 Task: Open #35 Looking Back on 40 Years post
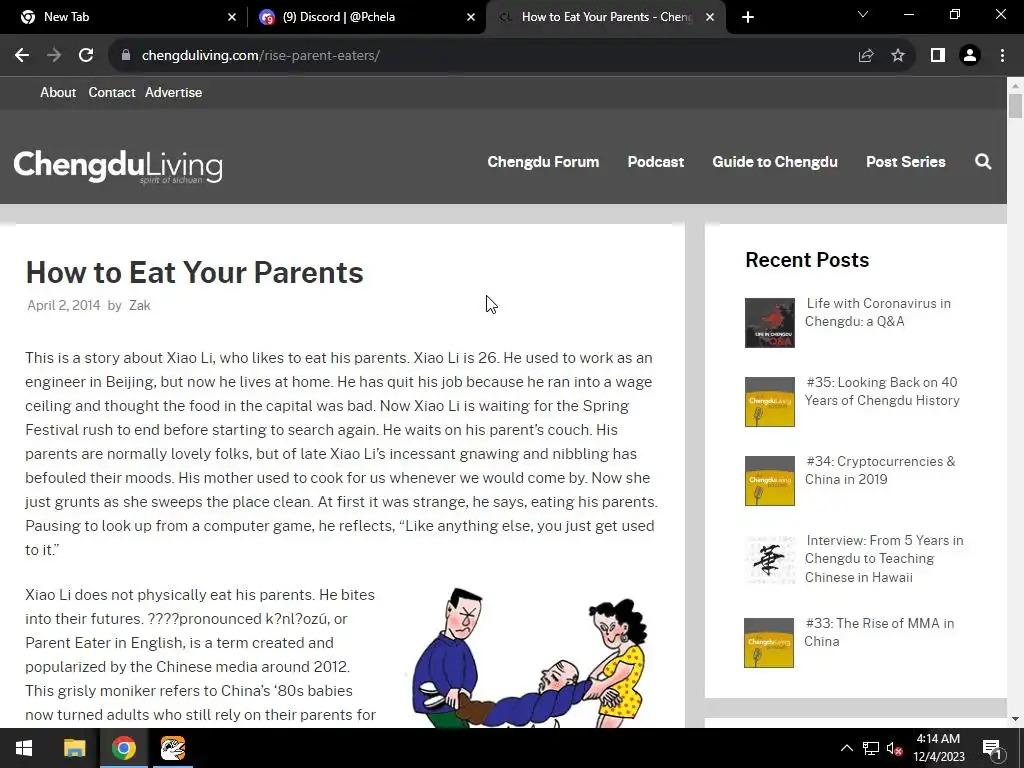point(882,391)
